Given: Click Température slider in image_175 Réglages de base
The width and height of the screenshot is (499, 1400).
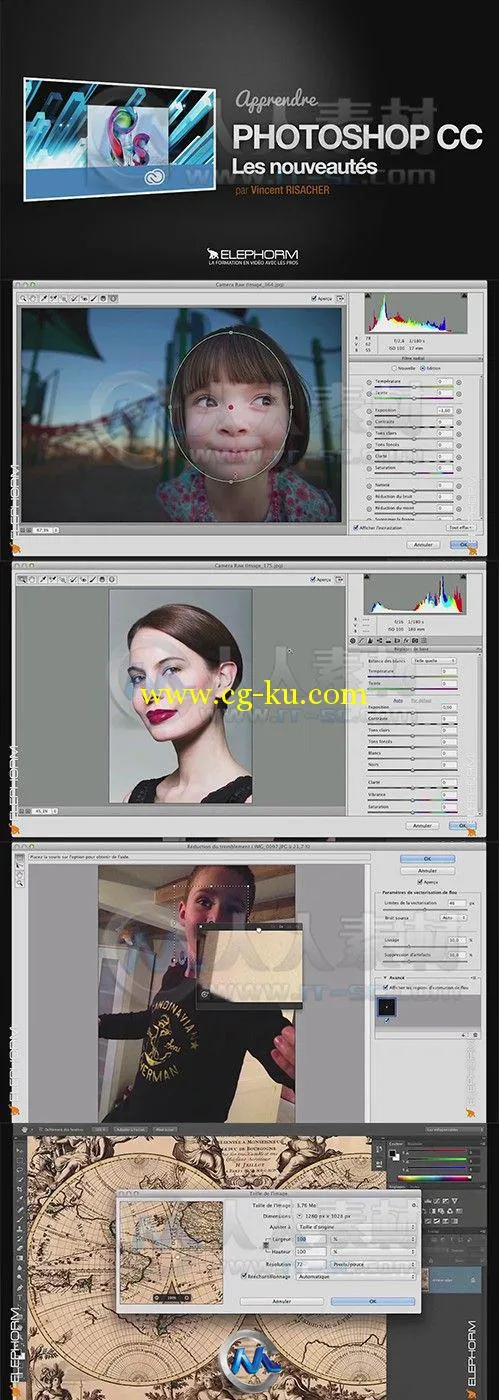Looking at the screenshot, I should 412,677.
